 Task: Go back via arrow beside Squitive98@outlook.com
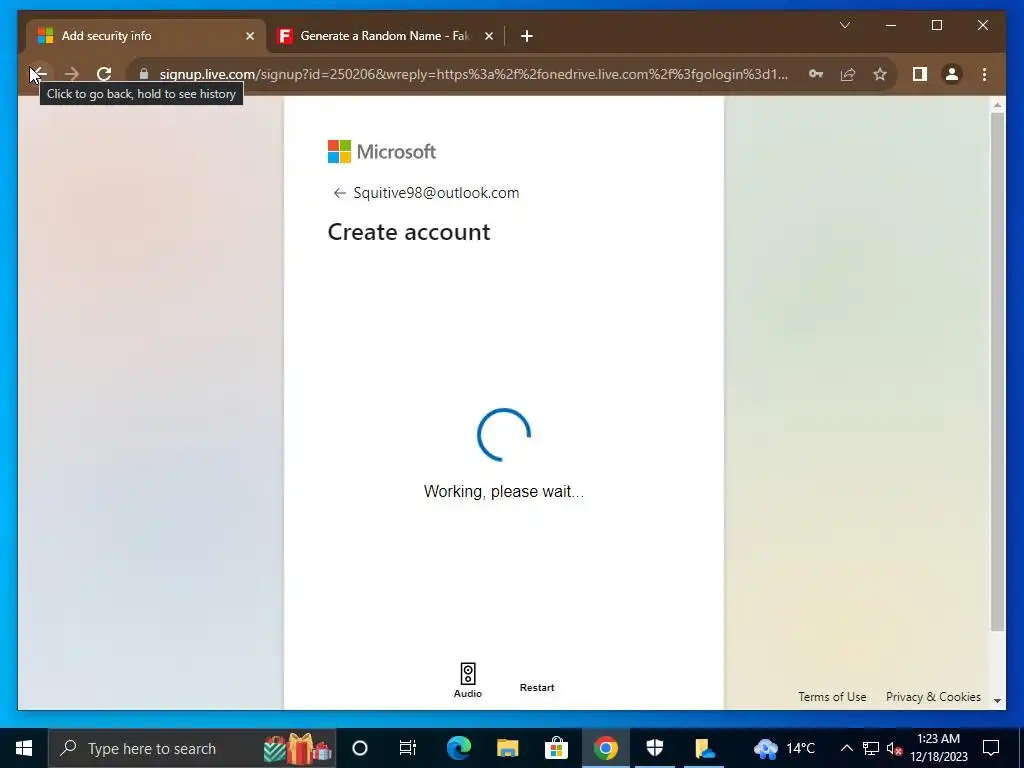tap(339, 193)
